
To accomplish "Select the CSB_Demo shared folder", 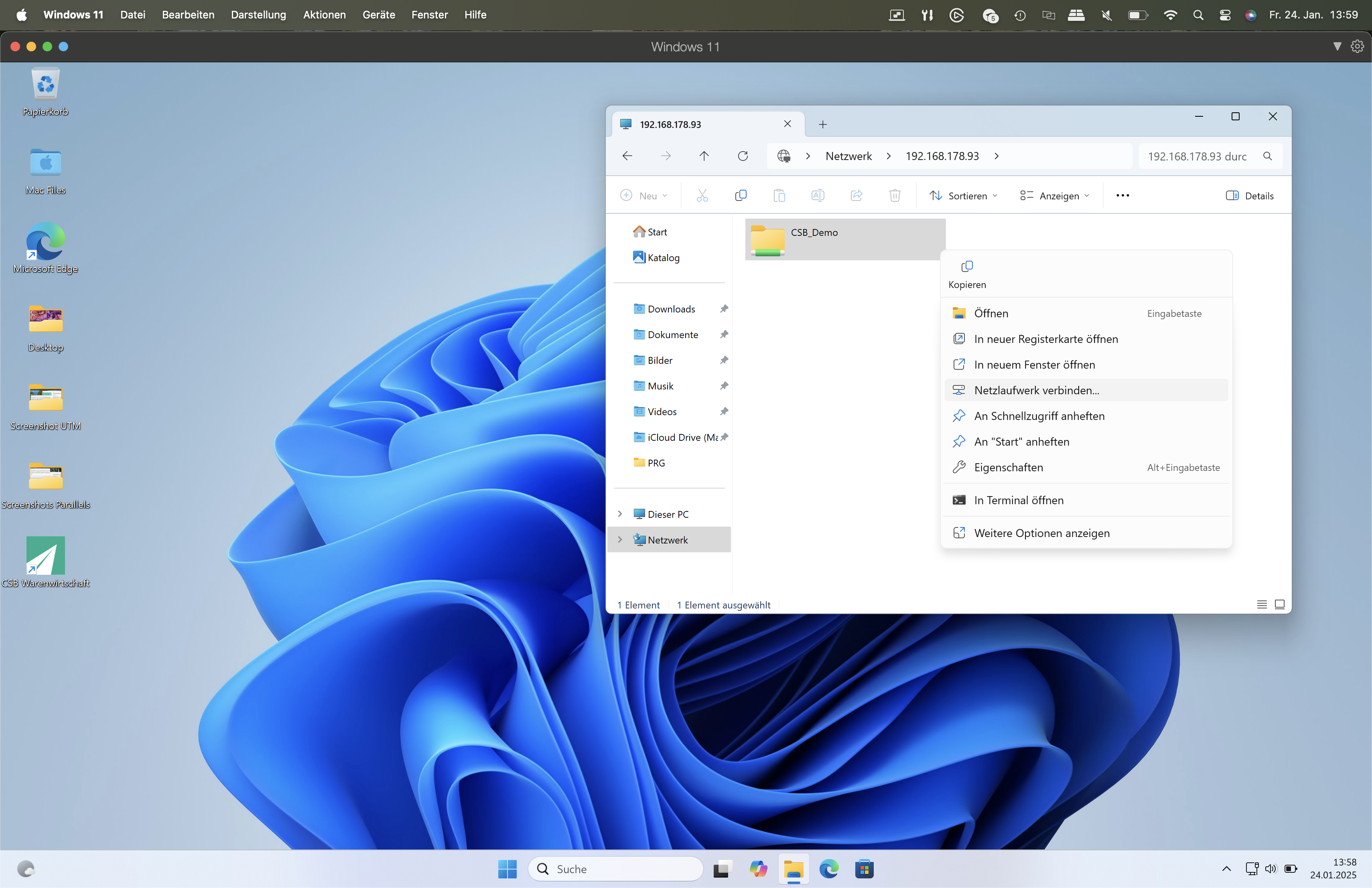I will (845, 239).
